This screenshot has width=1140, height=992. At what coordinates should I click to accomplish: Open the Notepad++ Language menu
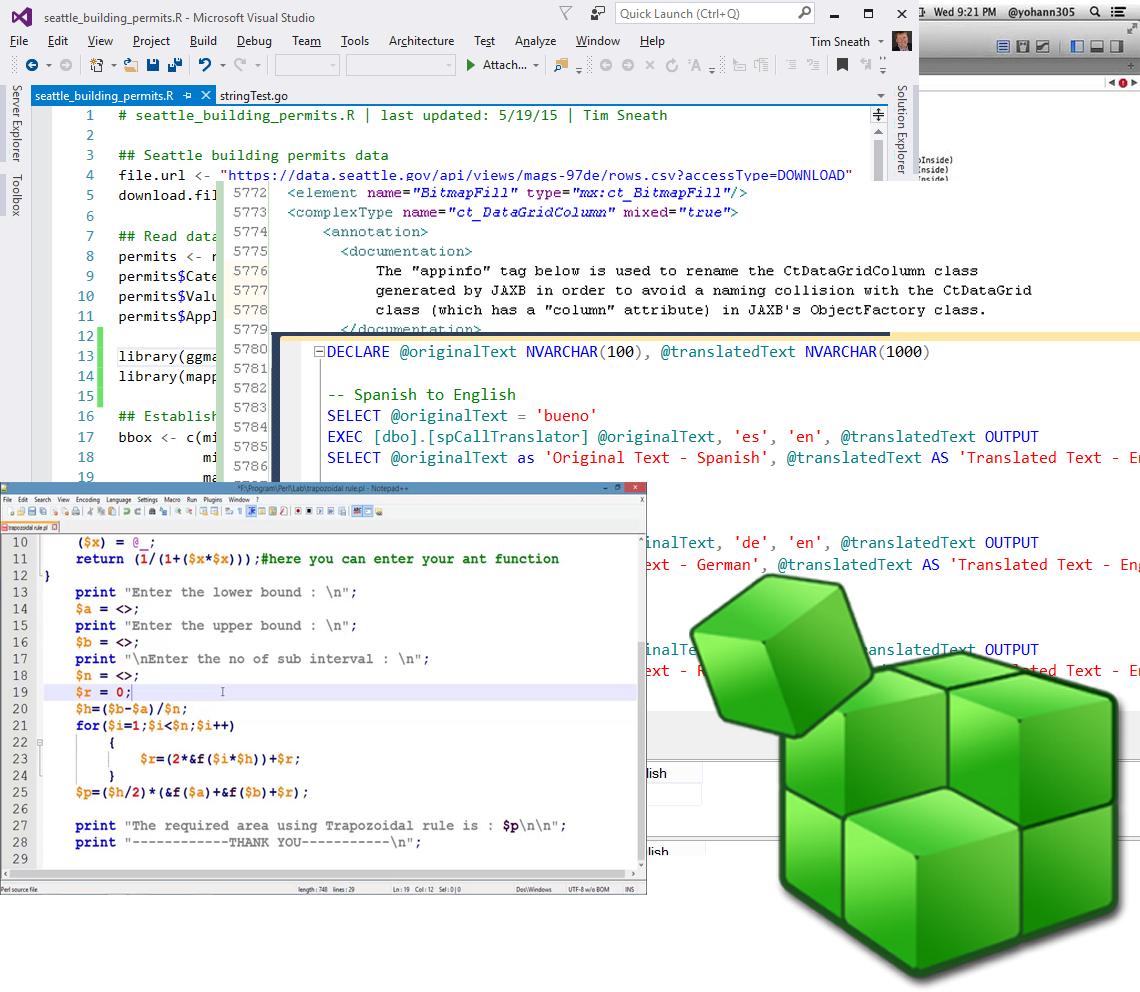pos(119,500)
